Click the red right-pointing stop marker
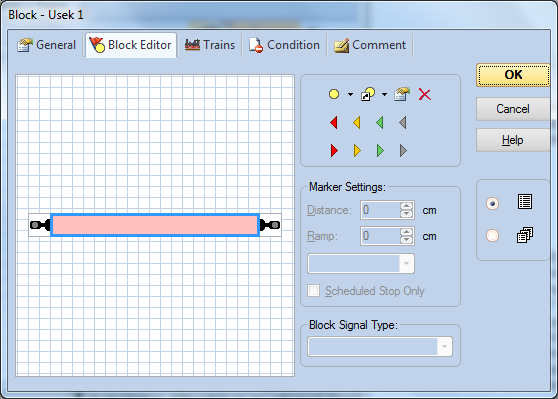 (x=334, y=151)
